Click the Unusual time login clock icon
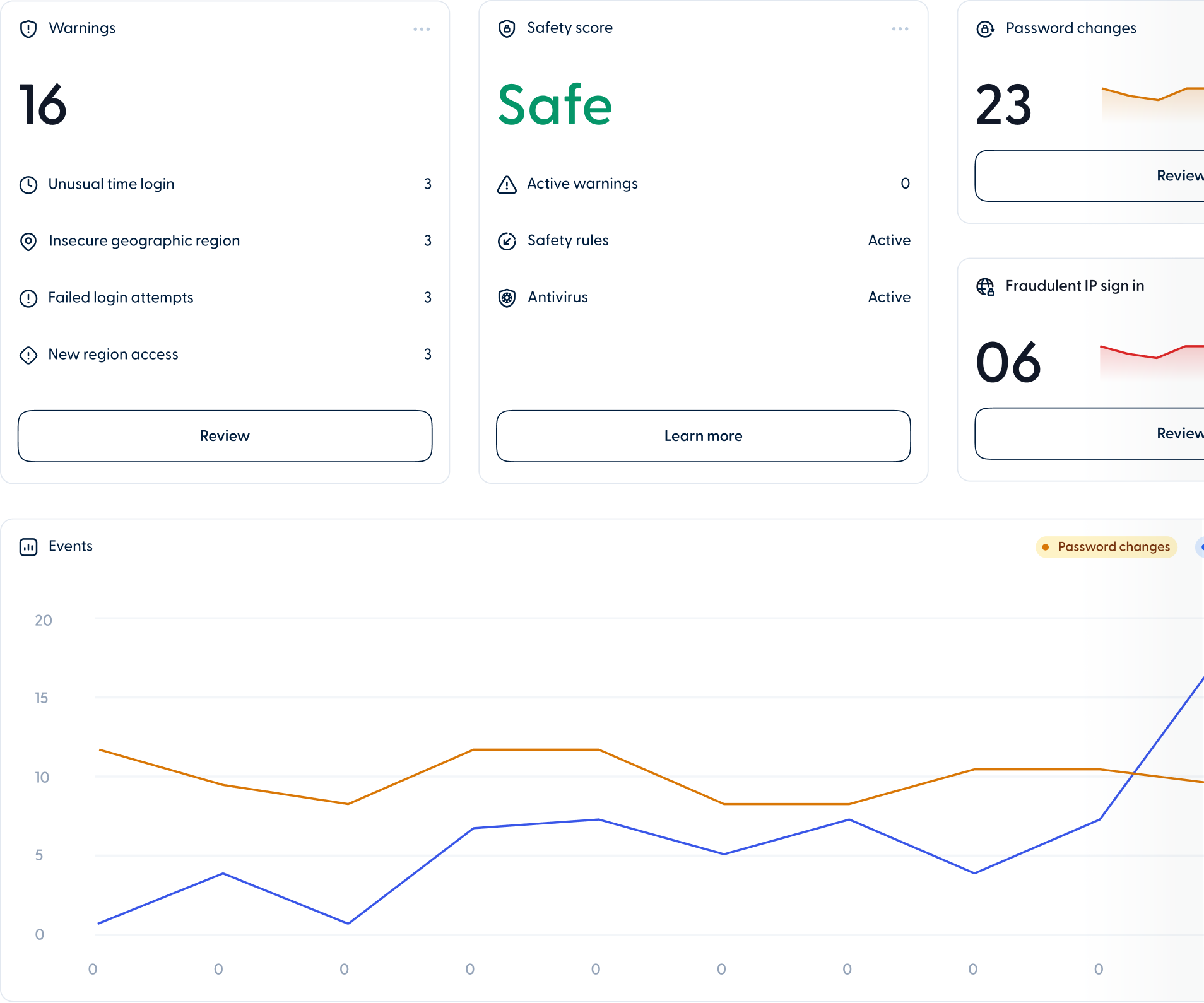 28,185
